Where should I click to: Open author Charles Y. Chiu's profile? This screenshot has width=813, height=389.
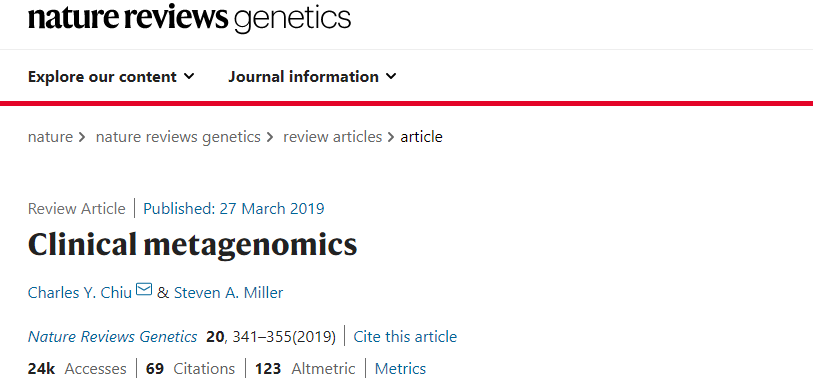[x=80, y=293]
